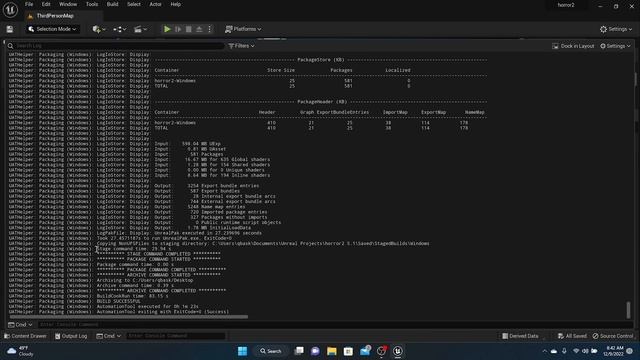
Task: Save the current level with disk icon
Action: (10, 29)
